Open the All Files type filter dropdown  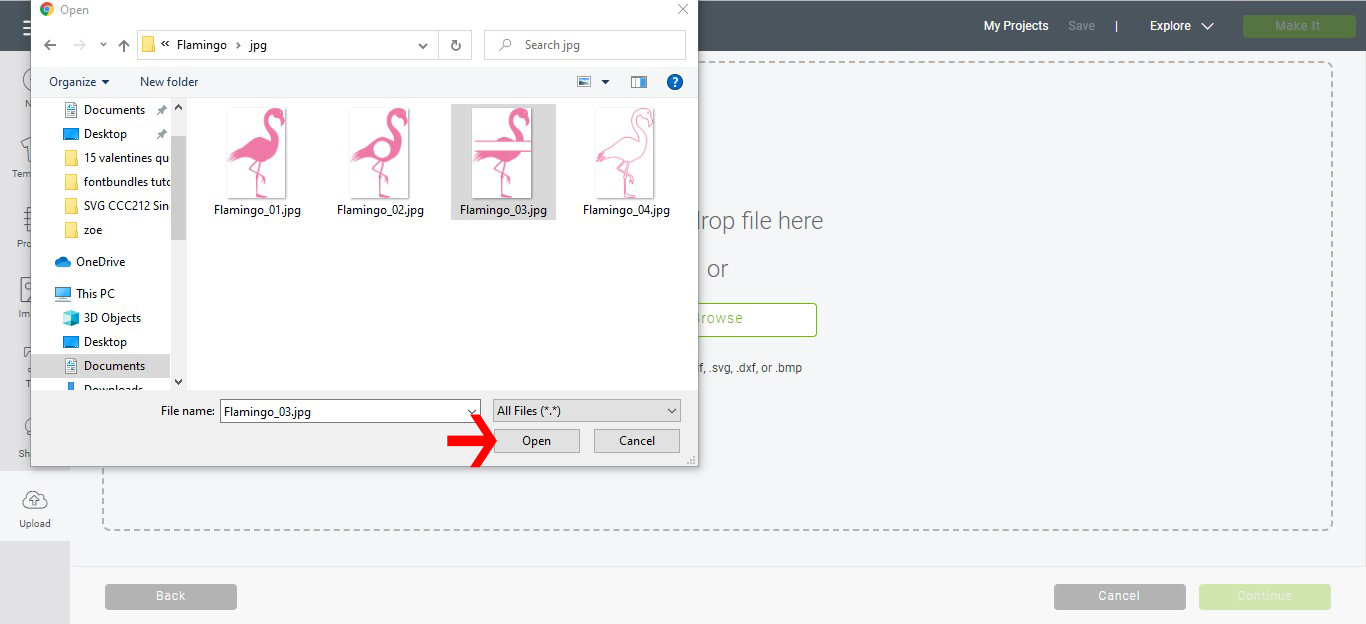click(x=587, y=411)
